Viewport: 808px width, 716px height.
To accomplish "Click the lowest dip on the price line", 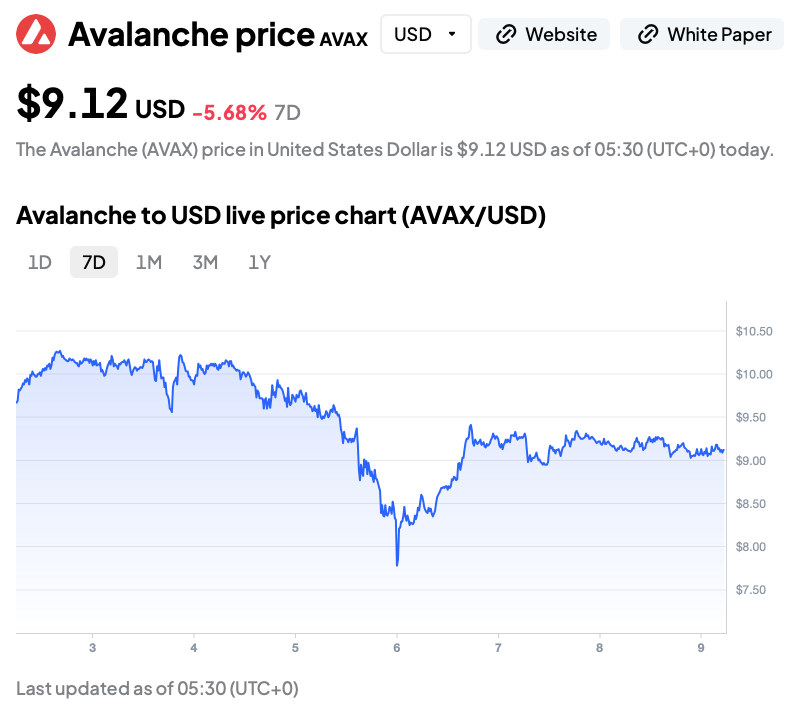I will 397,564.
